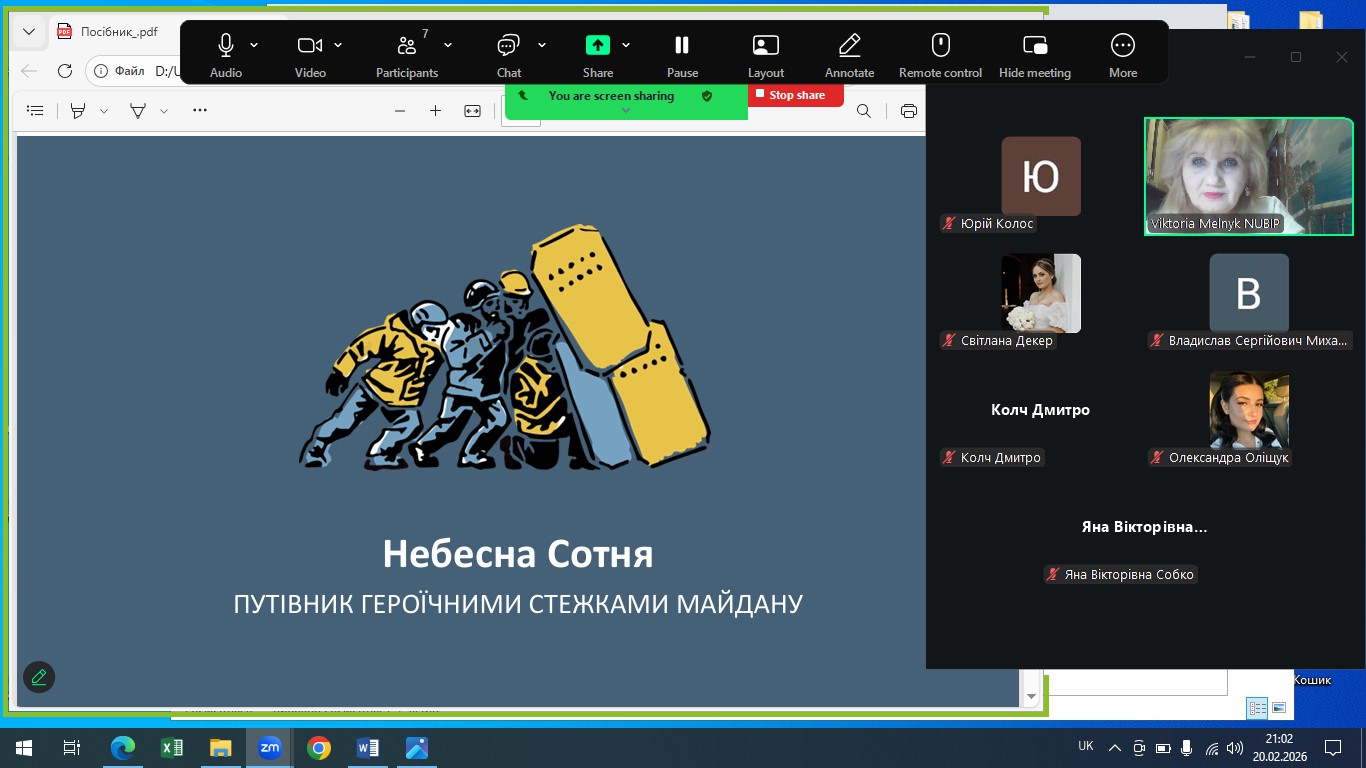
Task: Go back in the browser
Action: tap(29, 71)
